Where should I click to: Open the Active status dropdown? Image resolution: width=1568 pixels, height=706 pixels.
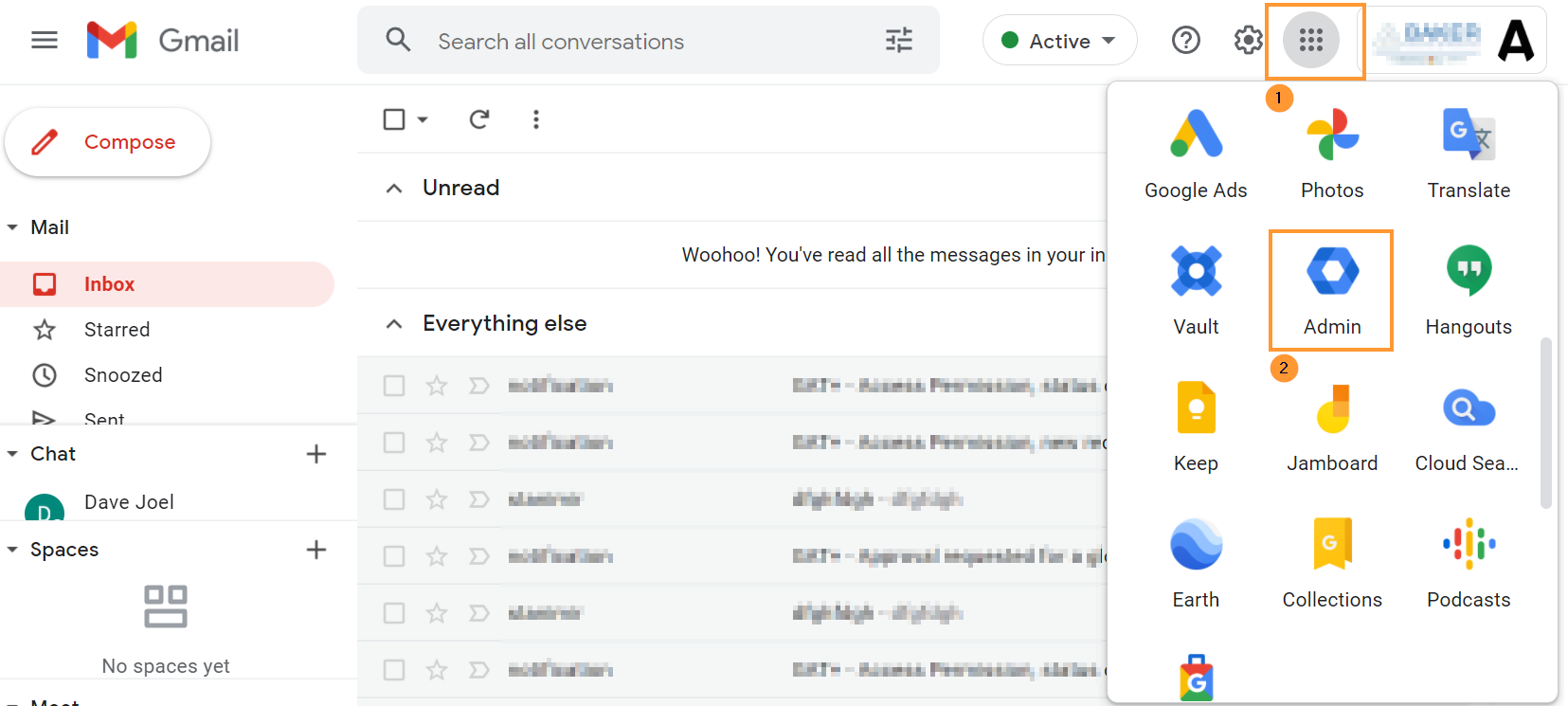pyautogui.click(x=1059, y=41)
